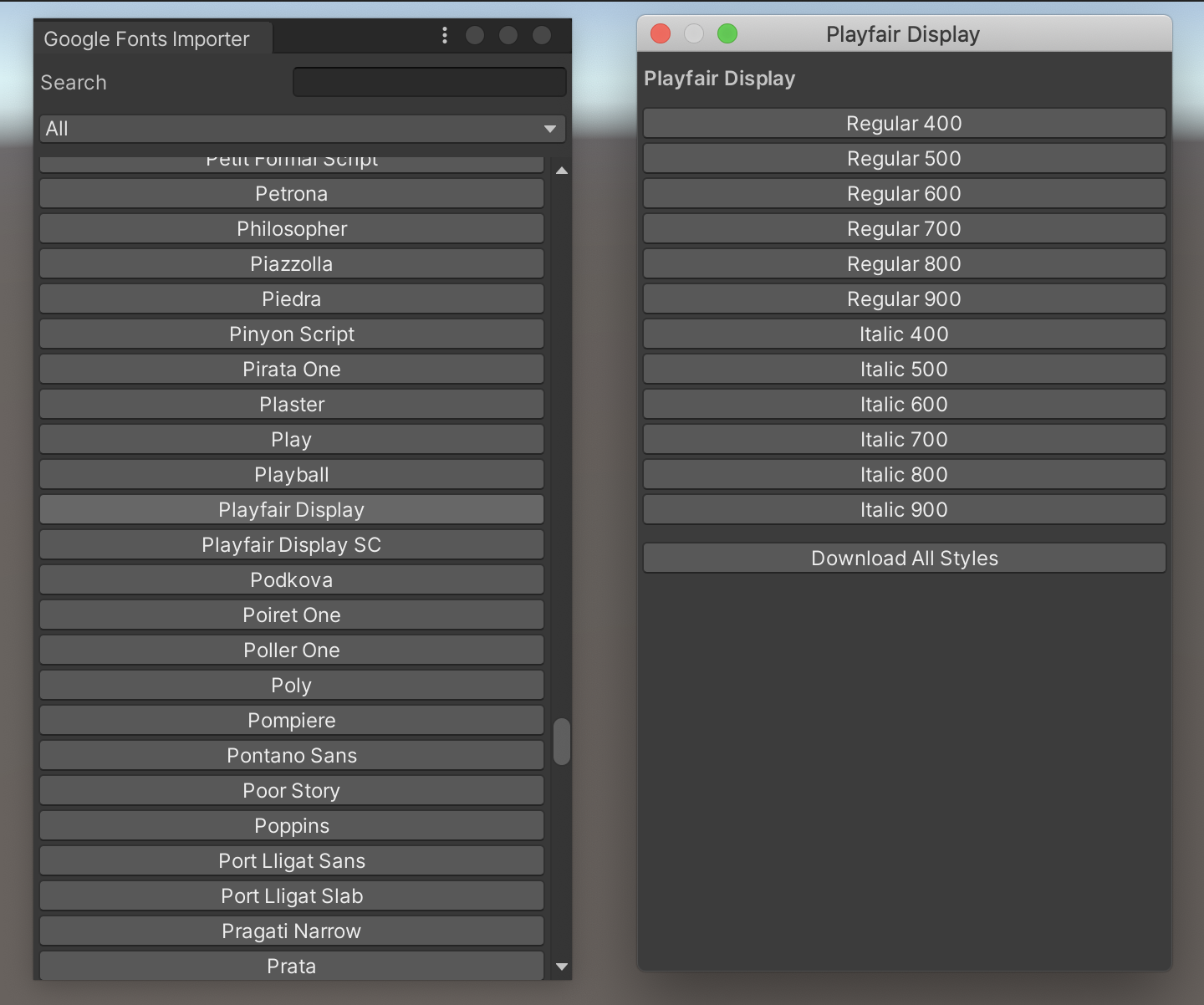
Task: Click the scroll down arrow in font list
Action: (562, 967)
